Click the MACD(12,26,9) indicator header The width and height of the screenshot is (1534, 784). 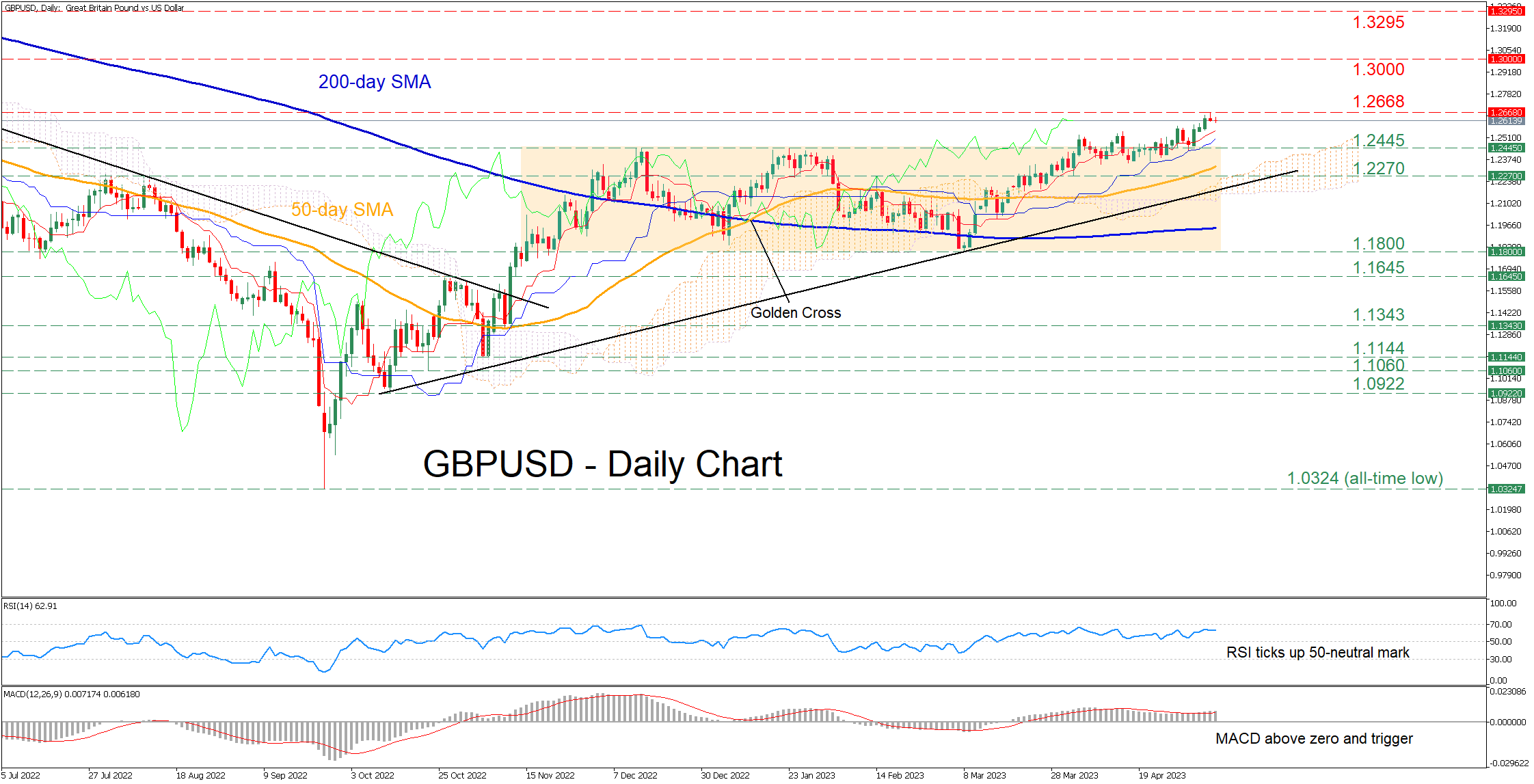tap(71, 694)
